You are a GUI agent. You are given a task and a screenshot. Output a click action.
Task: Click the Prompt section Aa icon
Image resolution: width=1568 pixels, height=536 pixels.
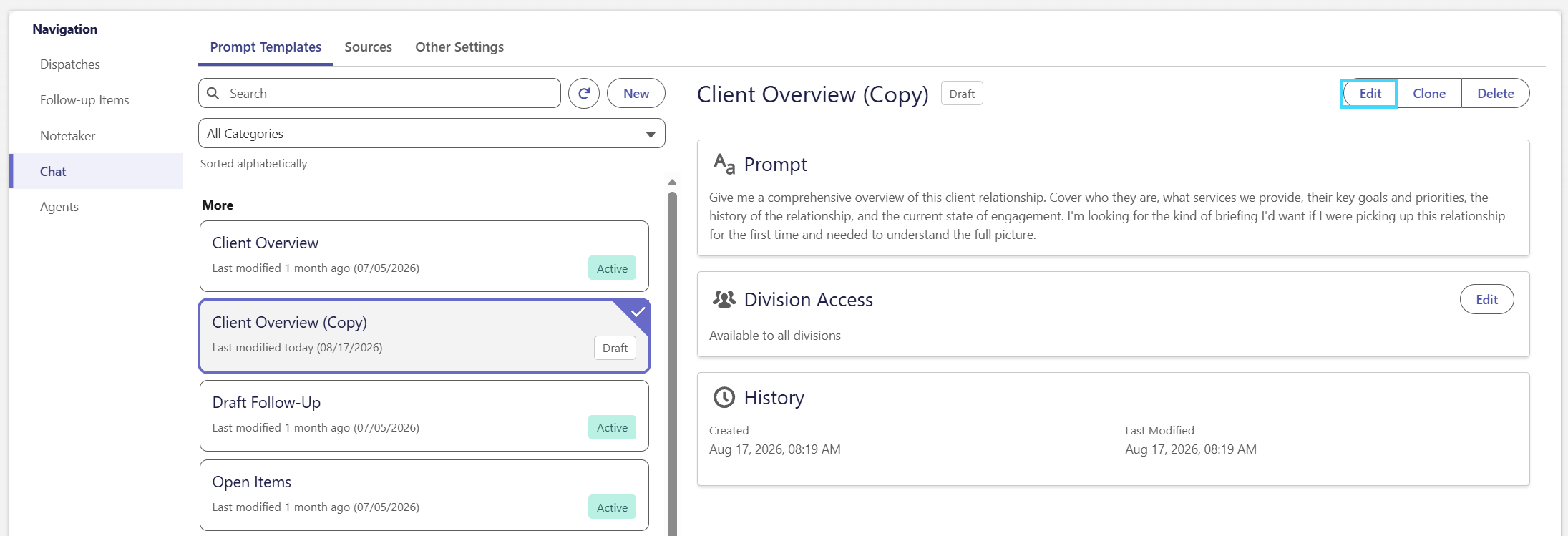[x=724, y=164]
